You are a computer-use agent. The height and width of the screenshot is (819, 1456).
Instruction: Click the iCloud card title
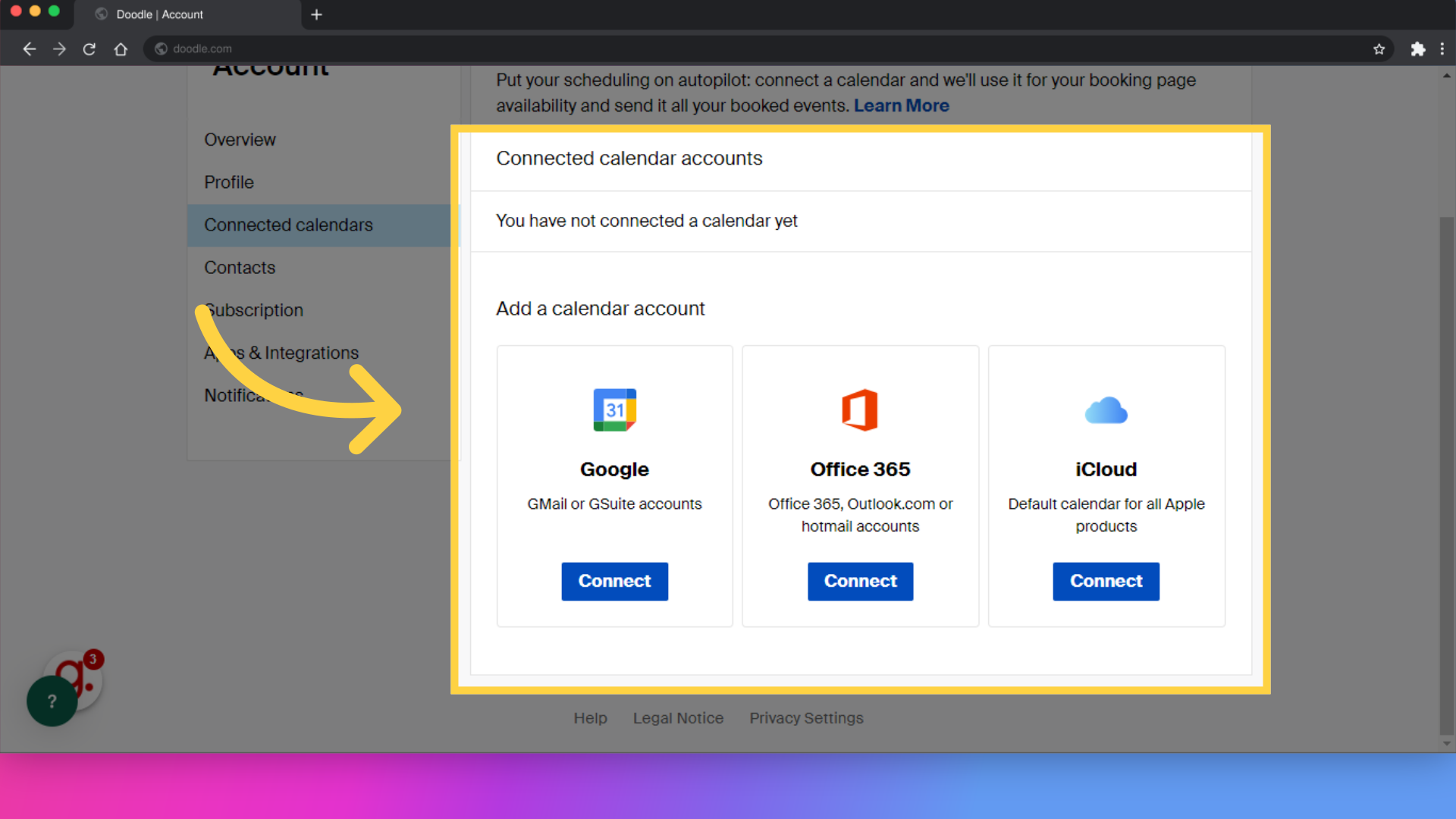point(1106,469)
